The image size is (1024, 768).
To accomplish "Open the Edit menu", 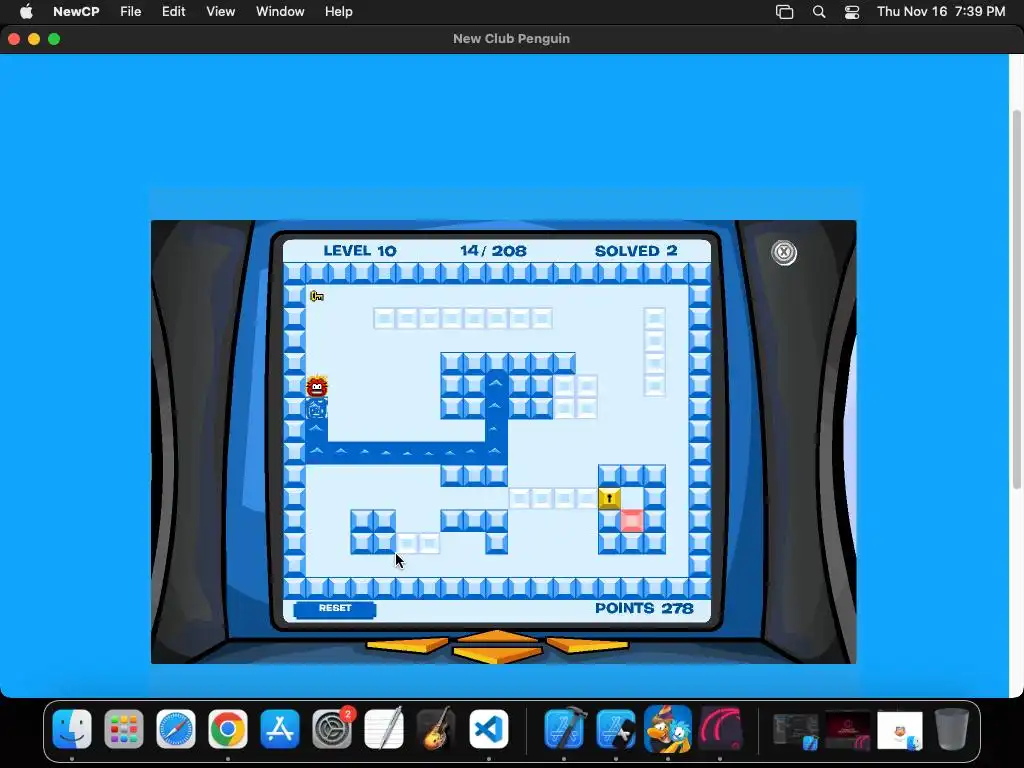I will (174, 12).
